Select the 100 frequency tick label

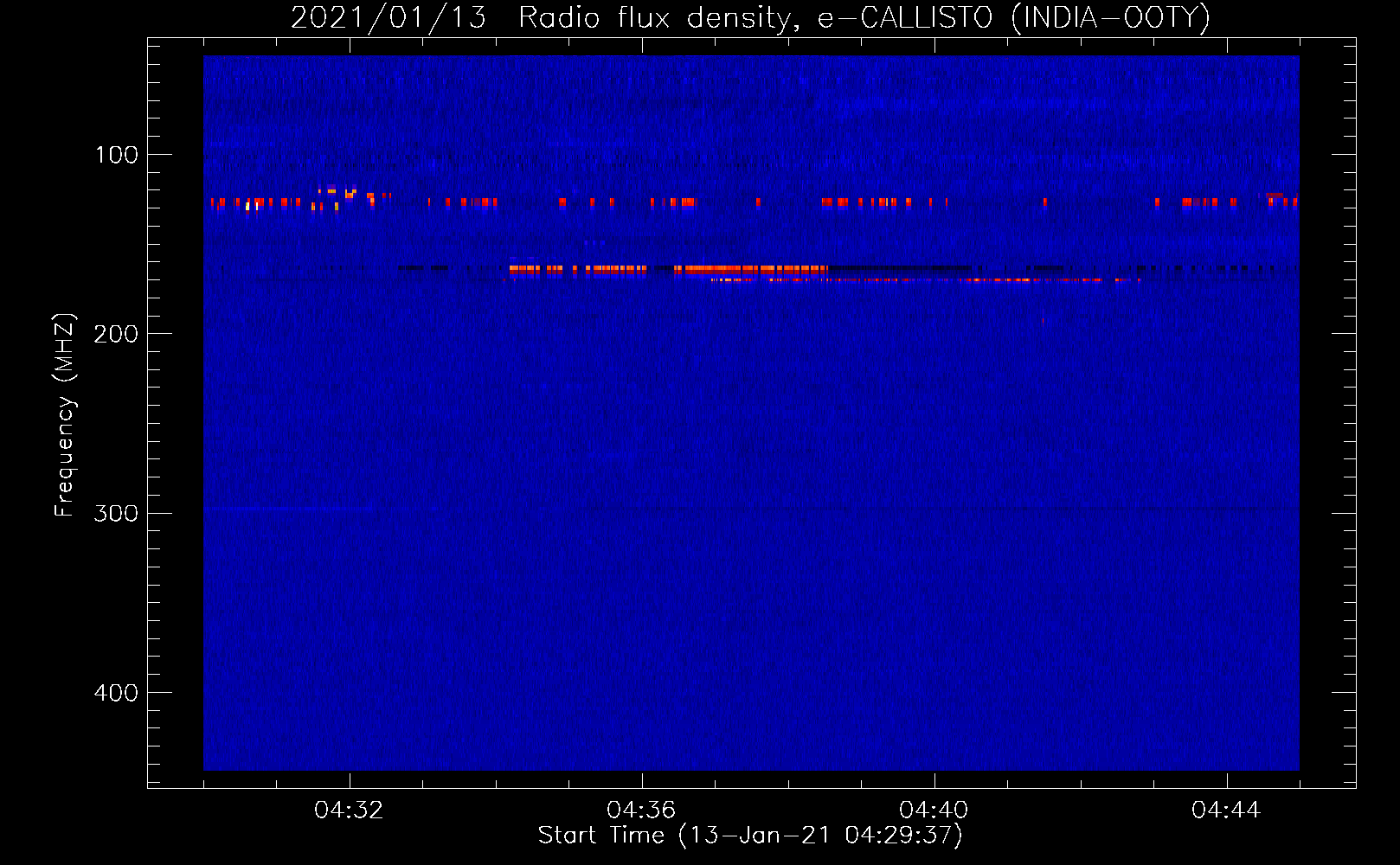[117, 155]
